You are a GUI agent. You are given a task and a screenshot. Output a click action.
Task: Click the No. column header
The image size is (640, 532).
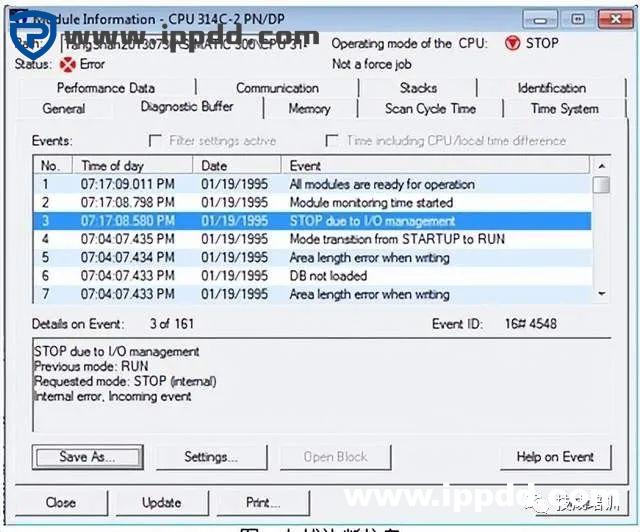(53, 166)
